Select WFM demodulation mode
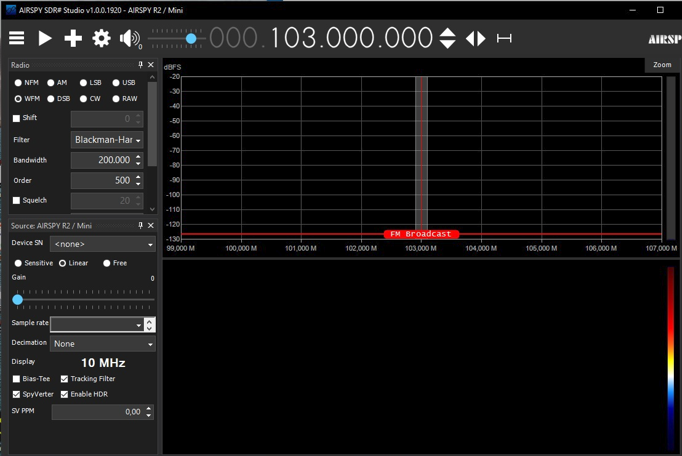 click(27, 99)
